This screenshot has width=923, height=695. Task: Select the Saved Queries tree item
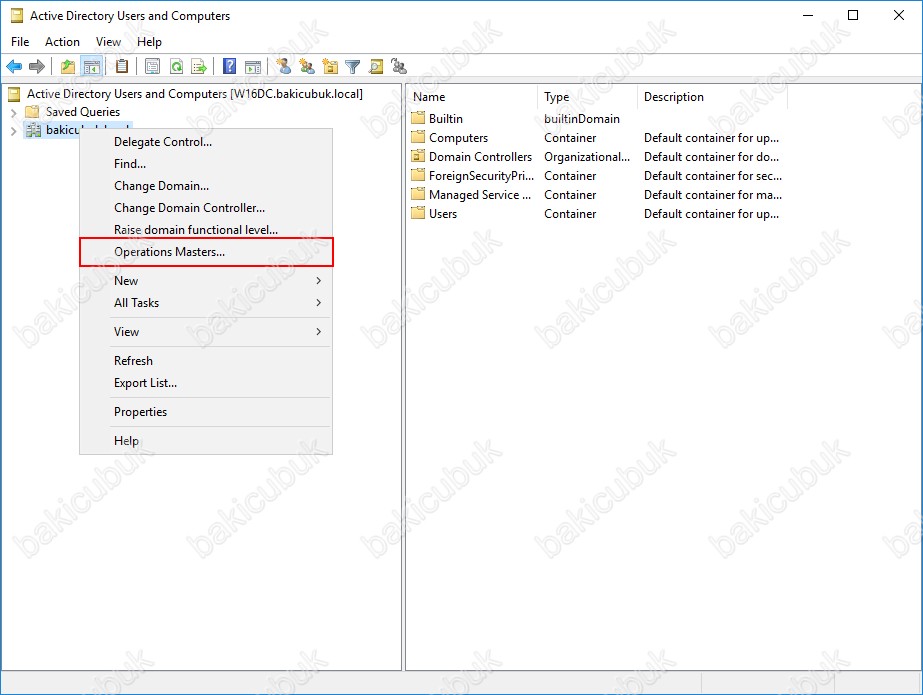coord(83,112)
